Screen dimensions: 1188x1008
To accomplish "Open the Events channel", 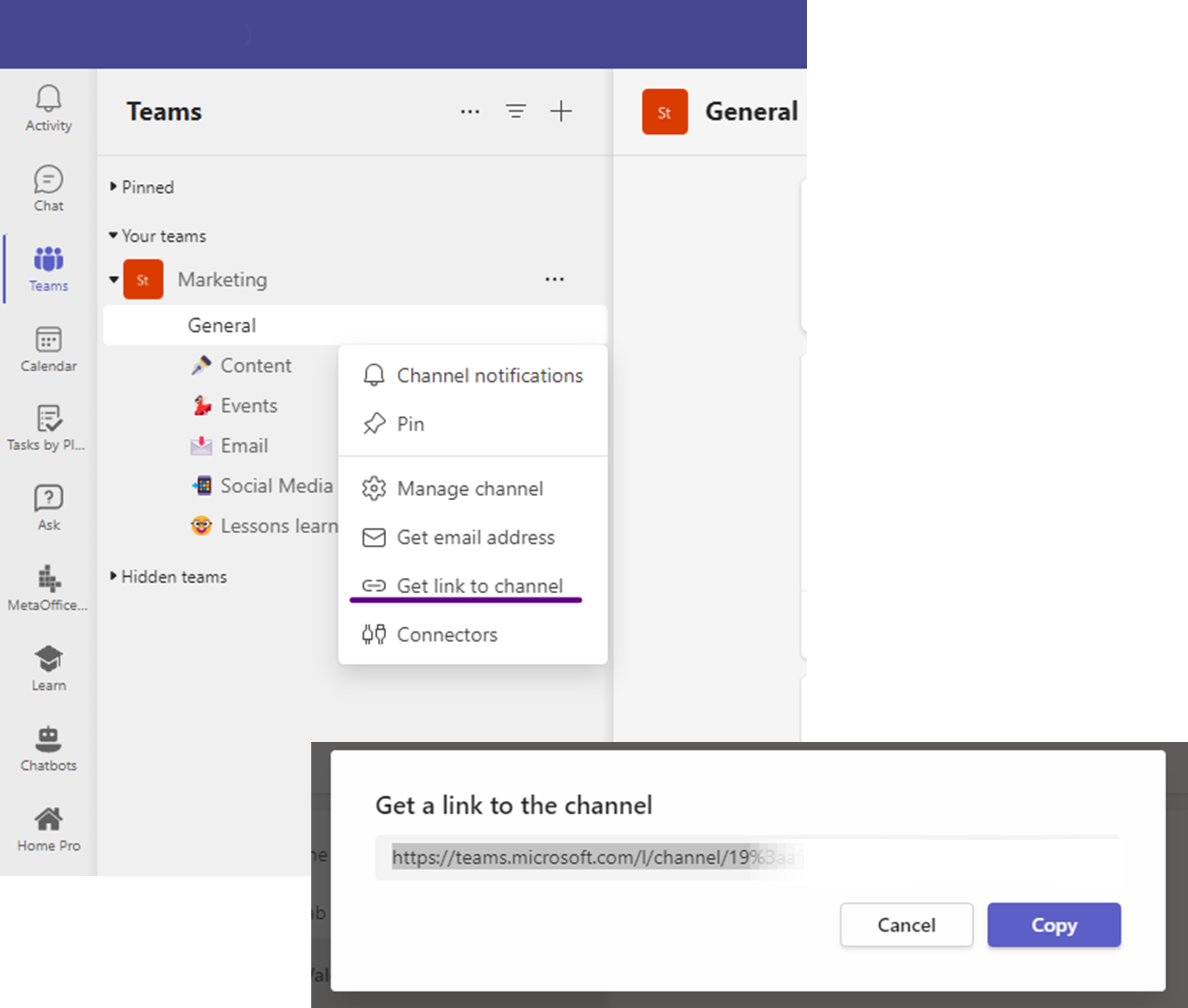I will click(x=249, y=405).
